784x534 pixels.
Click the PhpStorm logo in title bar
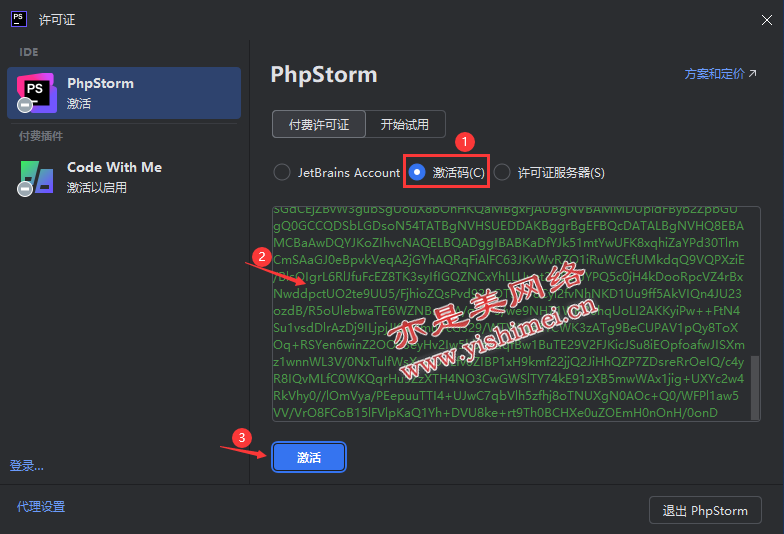pyautogui.click(x=19, y=19)
